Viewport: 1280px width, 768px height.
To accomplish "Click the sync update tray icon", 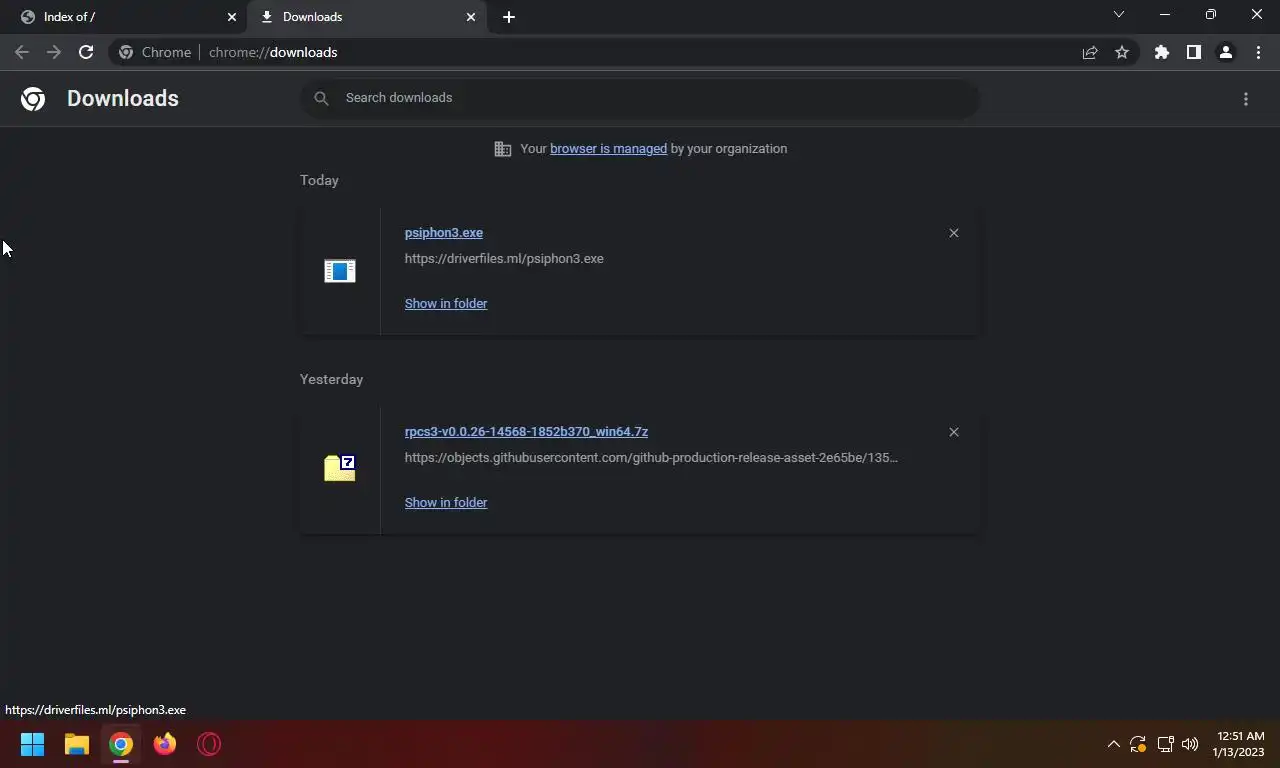I will pos(1138,744).
